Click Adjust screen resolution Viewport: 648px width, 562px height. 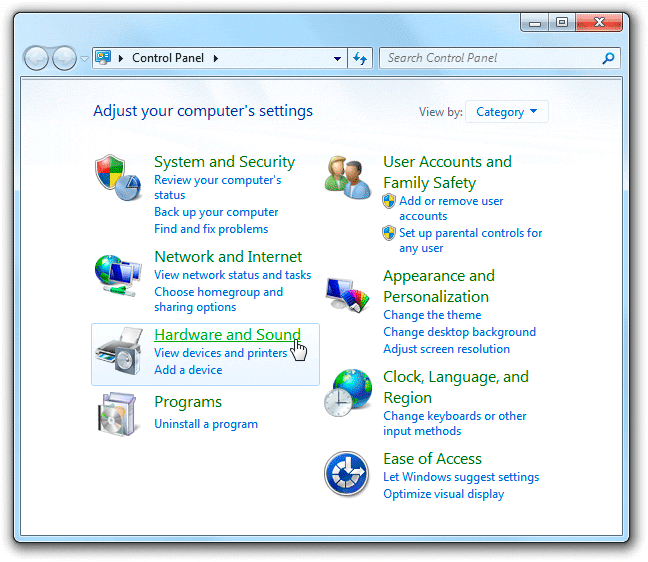[x=446, y=349]
